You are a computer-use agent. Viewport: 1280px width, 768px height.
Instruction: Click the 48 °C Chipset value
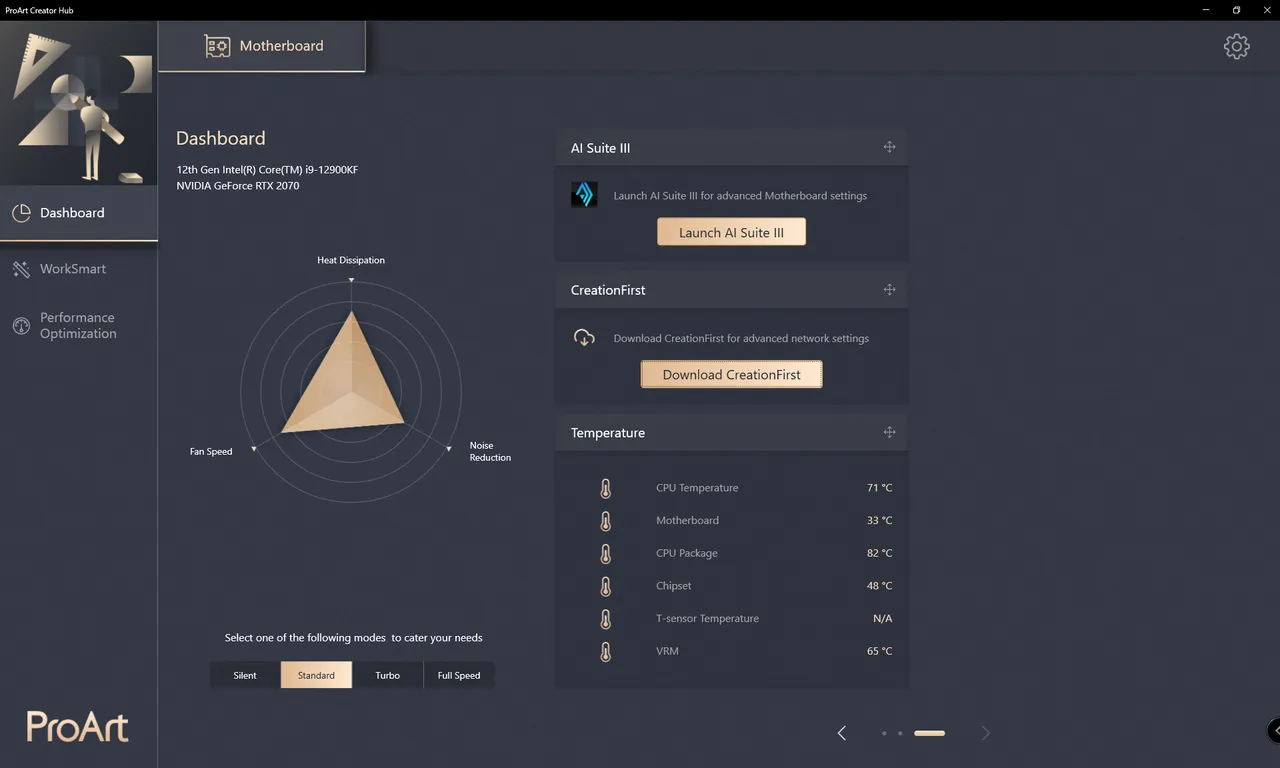[x=879, y=586]
